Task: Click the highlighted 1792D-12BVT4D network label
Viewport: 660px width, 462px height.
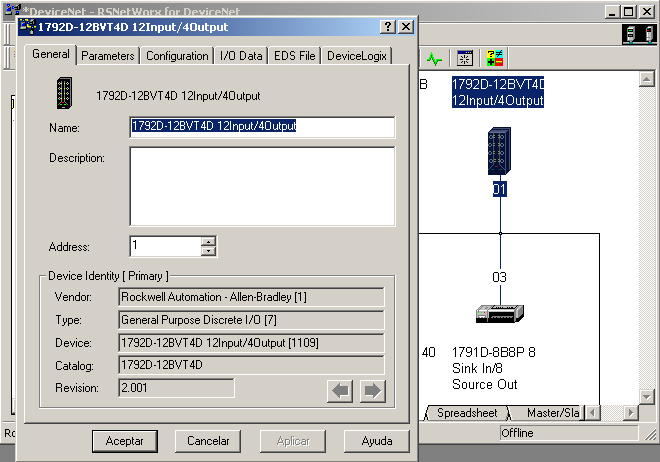Action: 498,92
